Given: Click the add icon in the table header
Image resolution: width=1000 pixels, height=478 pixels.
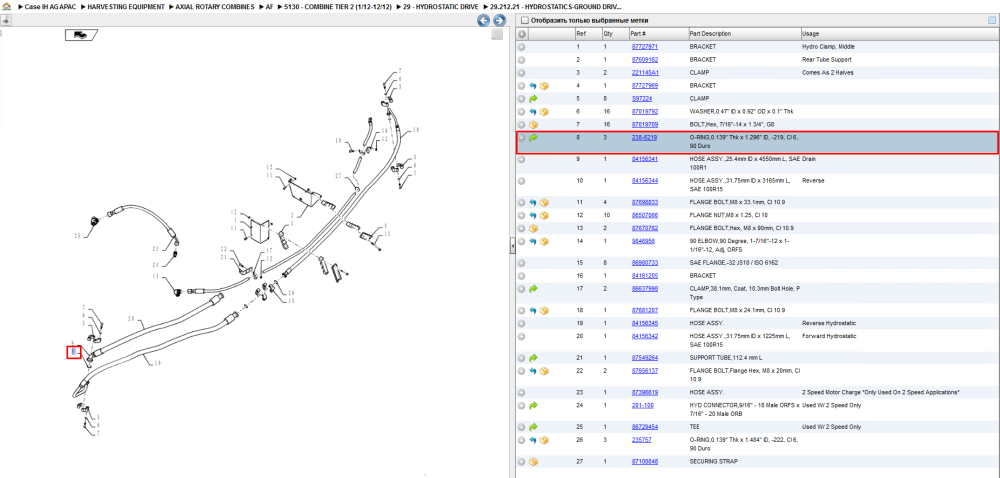Looking at the screenshot, I should point(521,34).
